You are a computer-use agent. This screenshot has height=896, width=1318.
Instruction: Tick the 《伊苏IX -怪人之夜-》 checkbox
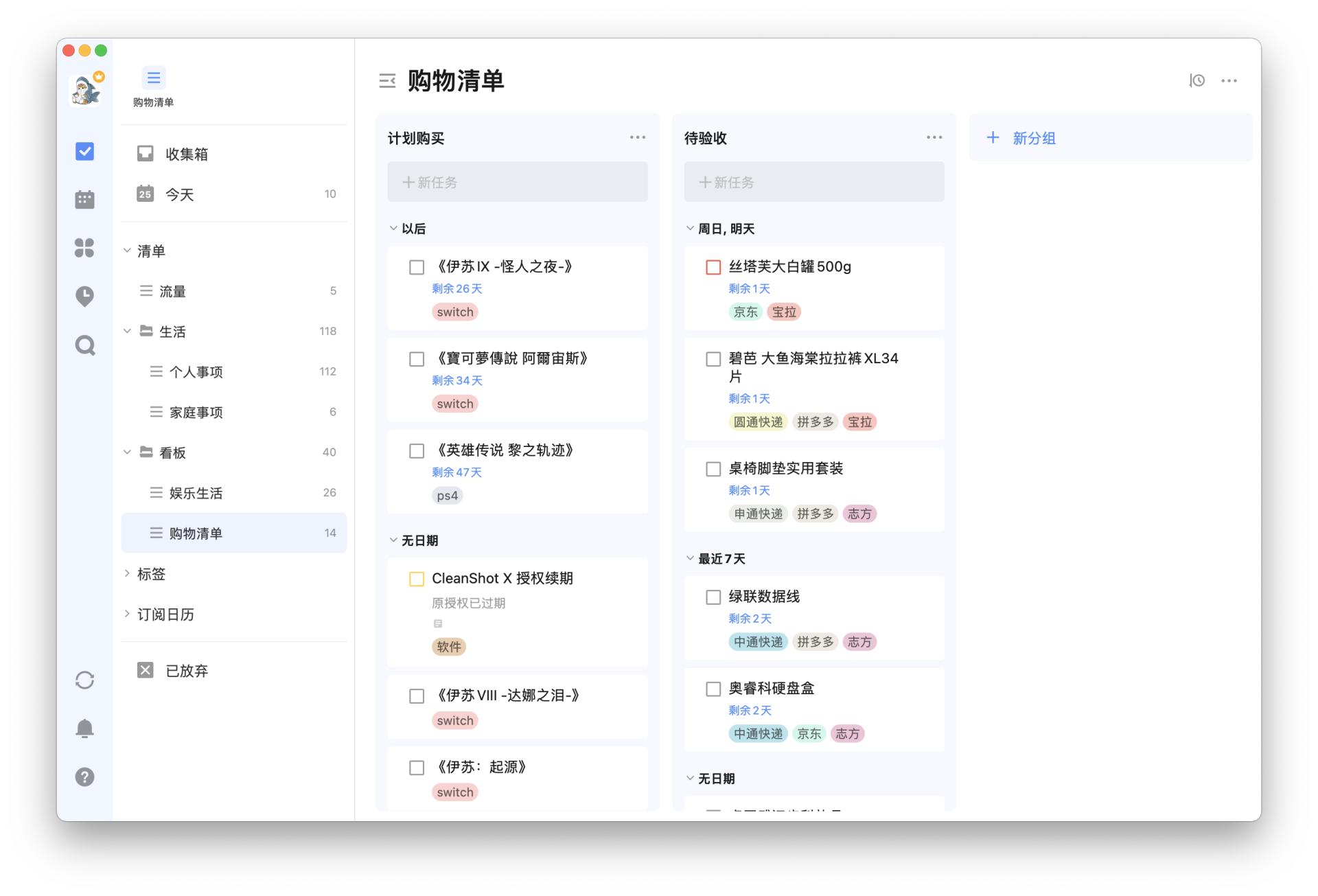coord(417,267)
